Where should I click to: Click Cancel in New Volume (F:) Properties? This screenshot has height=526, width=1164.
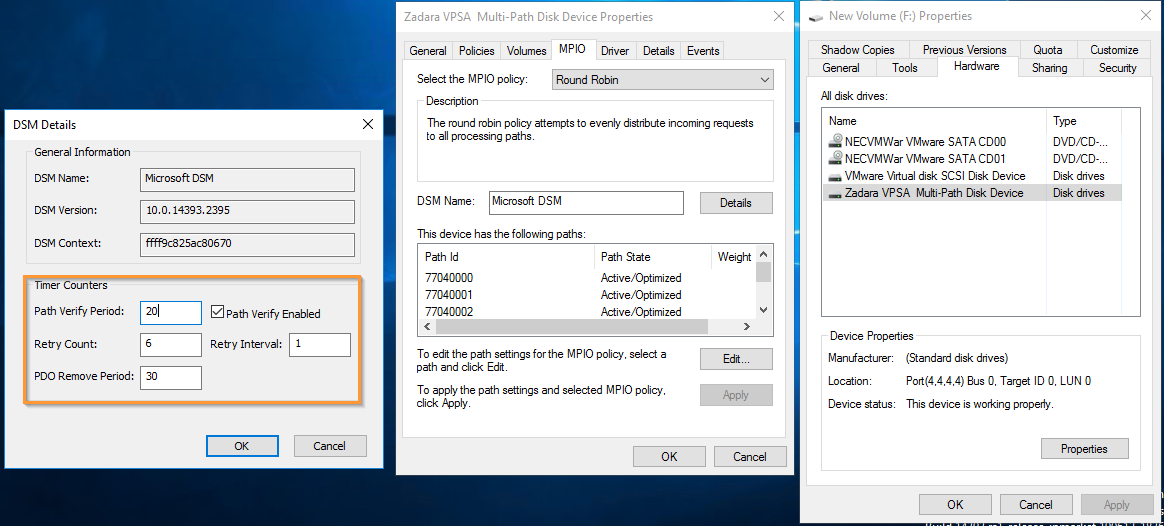(1036, 504)
